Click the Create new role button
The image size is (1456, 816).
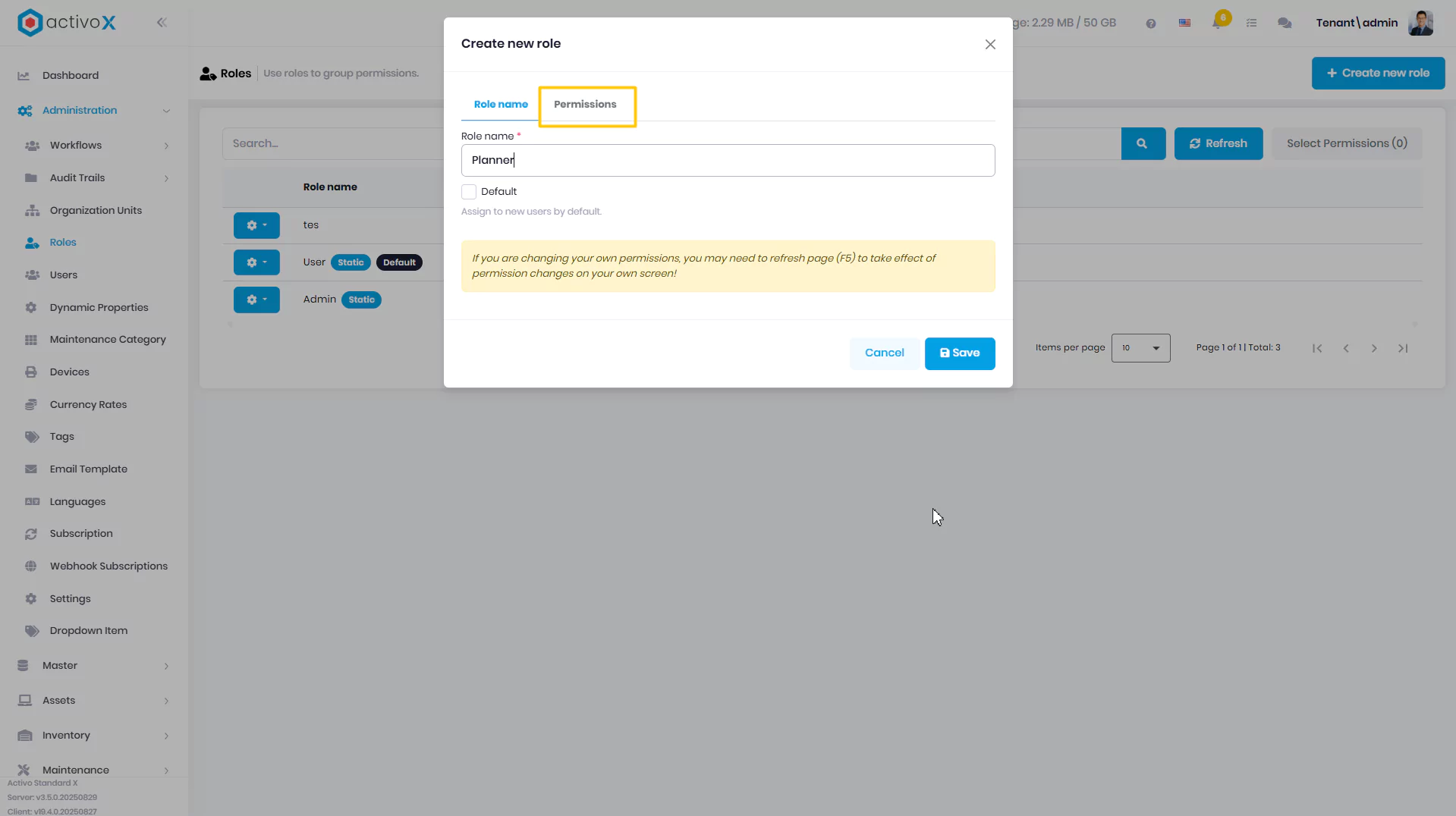click(x=1377, y=74)
